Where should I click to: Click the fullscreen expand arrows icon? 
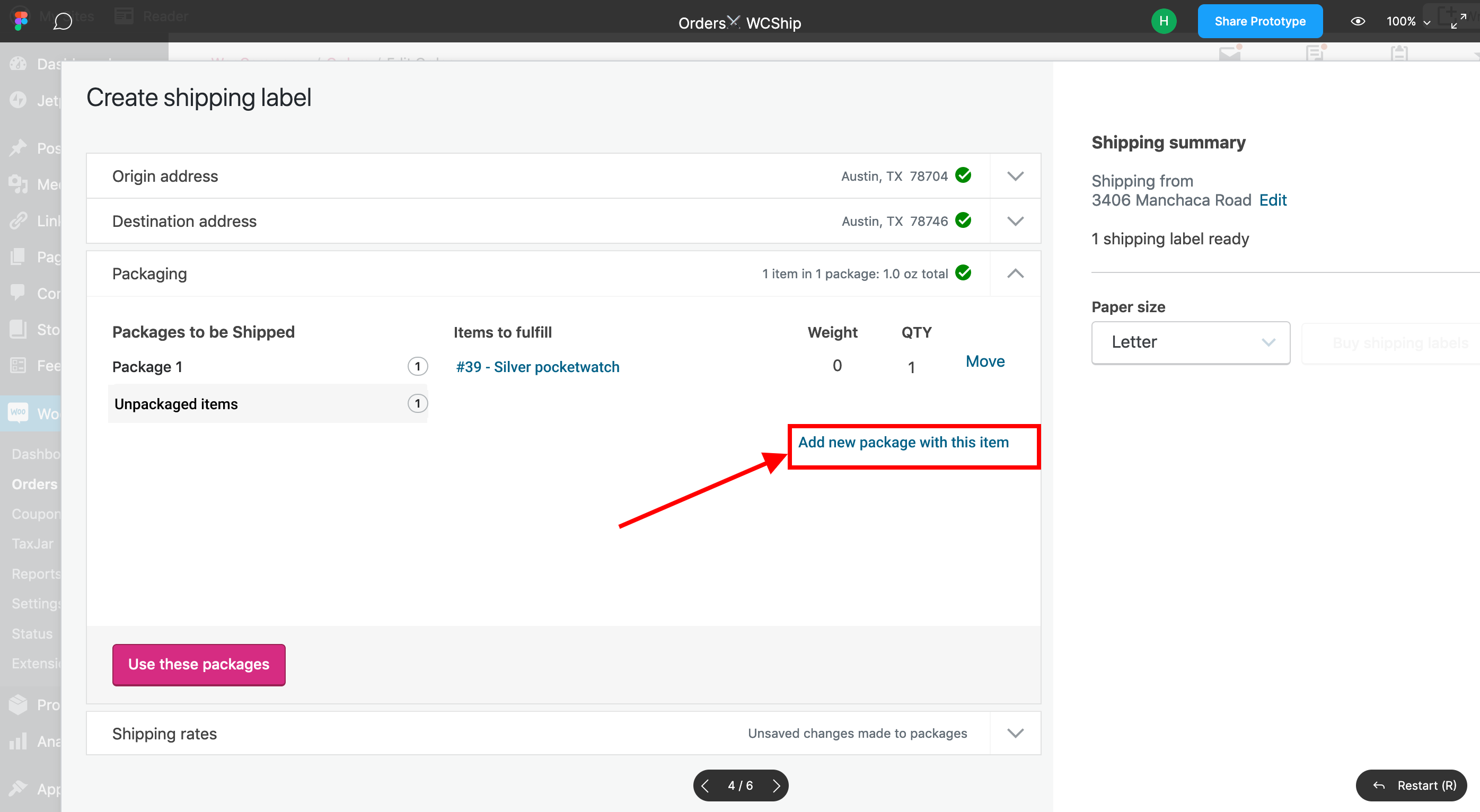pyautogui.click(x=1458, y=21)
